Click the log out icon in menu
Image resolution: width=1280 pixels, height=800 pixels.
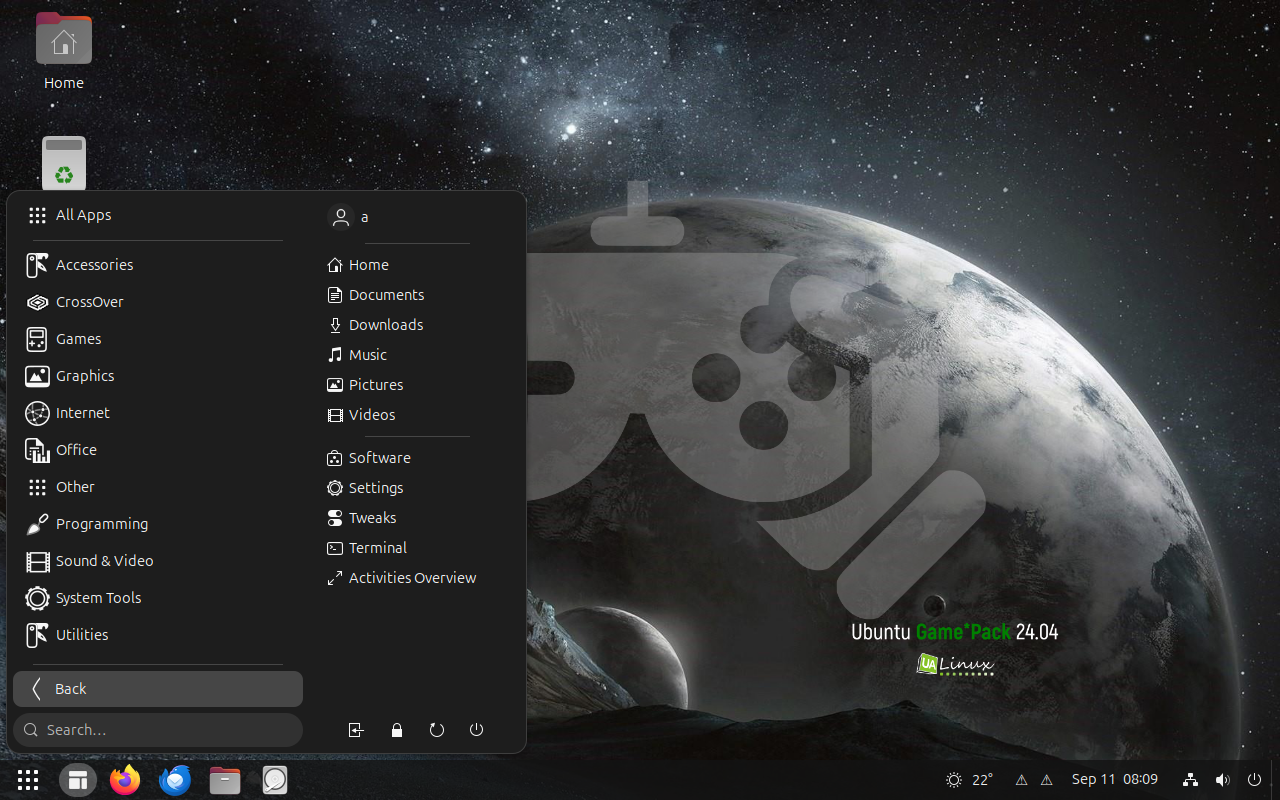pos(356,730)
